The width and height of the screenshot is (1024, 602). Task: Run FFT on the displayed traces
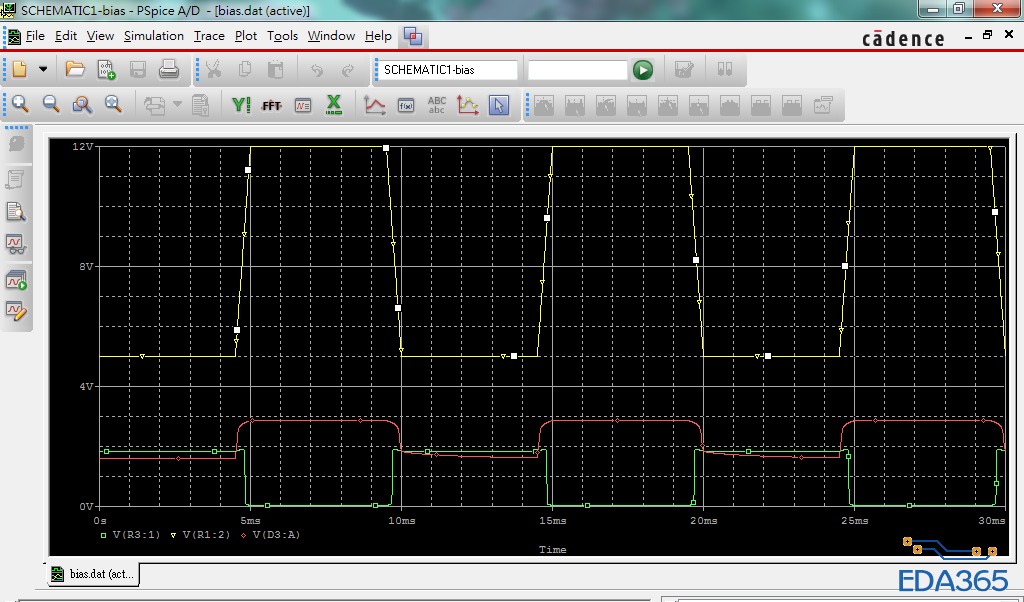pos(271,104)
